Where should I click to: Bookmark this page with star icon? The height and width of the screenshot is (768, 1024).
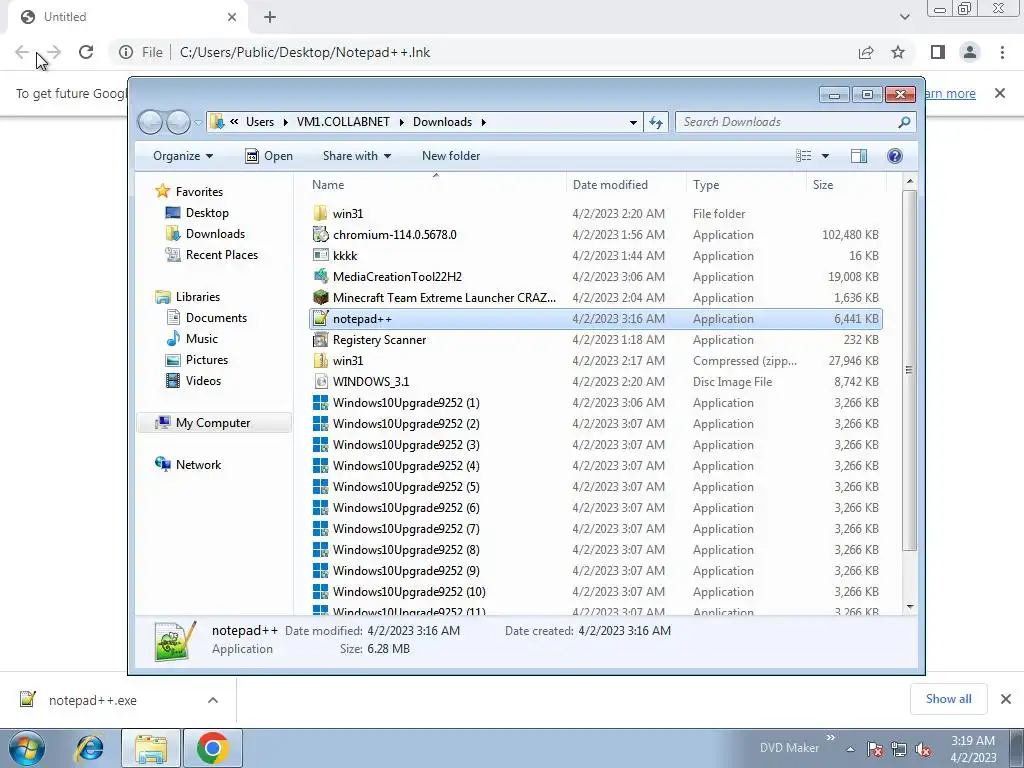pos(898,52)
